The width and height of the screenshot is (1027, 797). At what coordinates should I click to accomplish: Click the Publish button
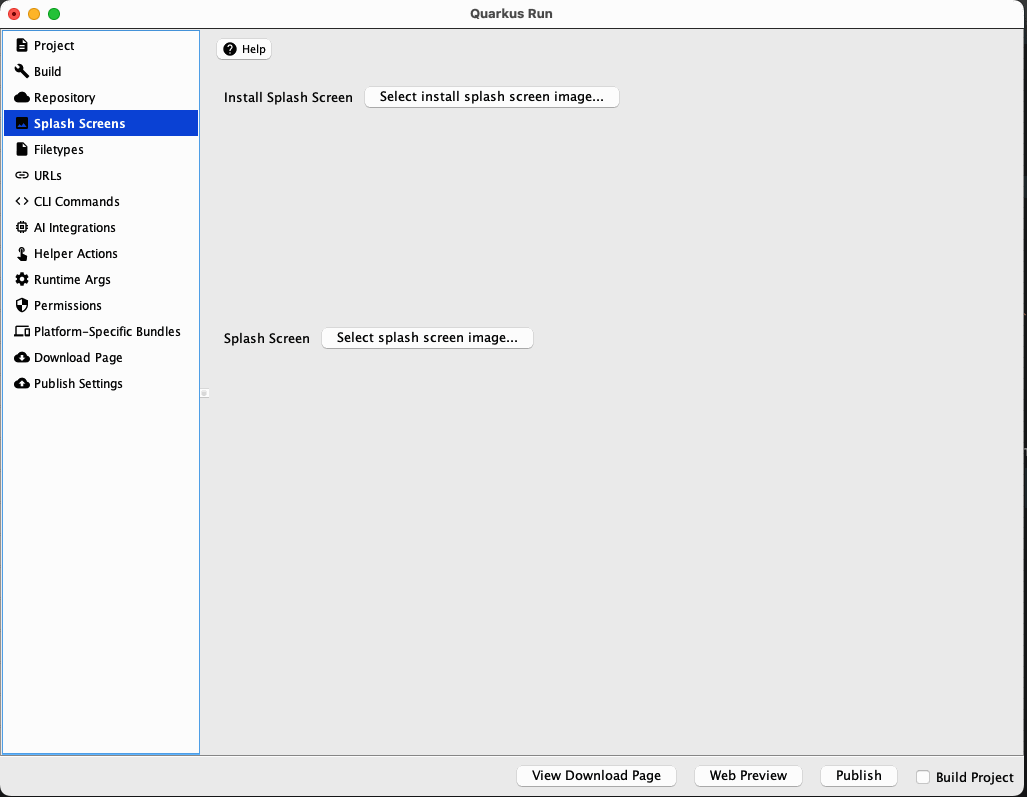859,775
